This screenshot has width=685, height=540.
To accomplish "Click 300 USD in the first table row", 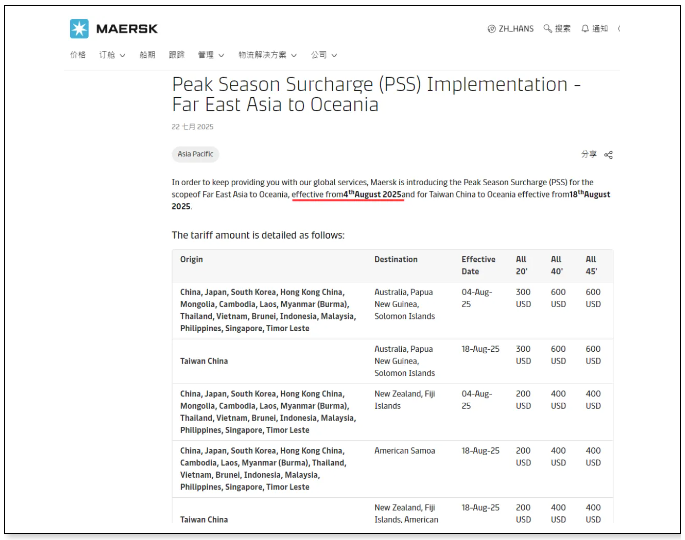I will coord(523,298).
